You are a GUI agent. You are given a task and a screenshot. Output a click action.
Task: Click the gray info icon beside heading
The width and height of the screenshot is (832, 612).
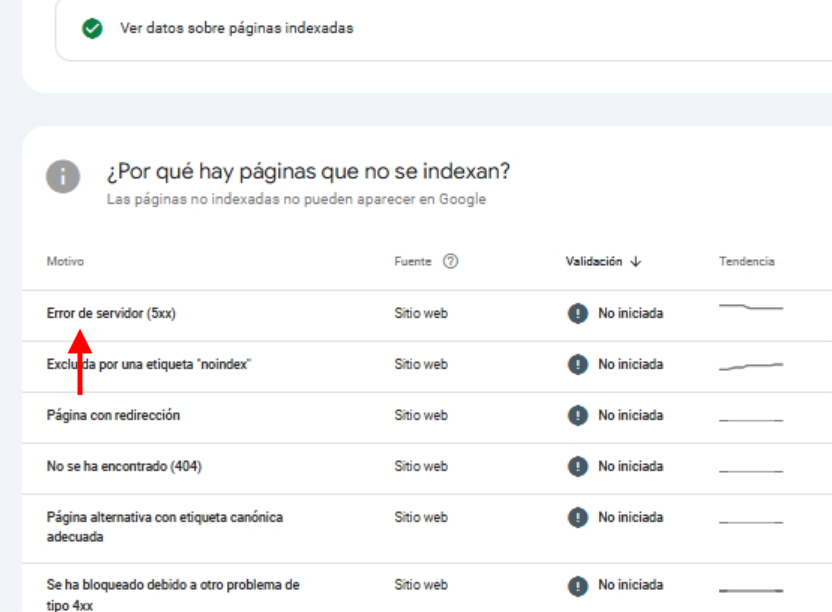pyautogui.click(x=63, y=177)
